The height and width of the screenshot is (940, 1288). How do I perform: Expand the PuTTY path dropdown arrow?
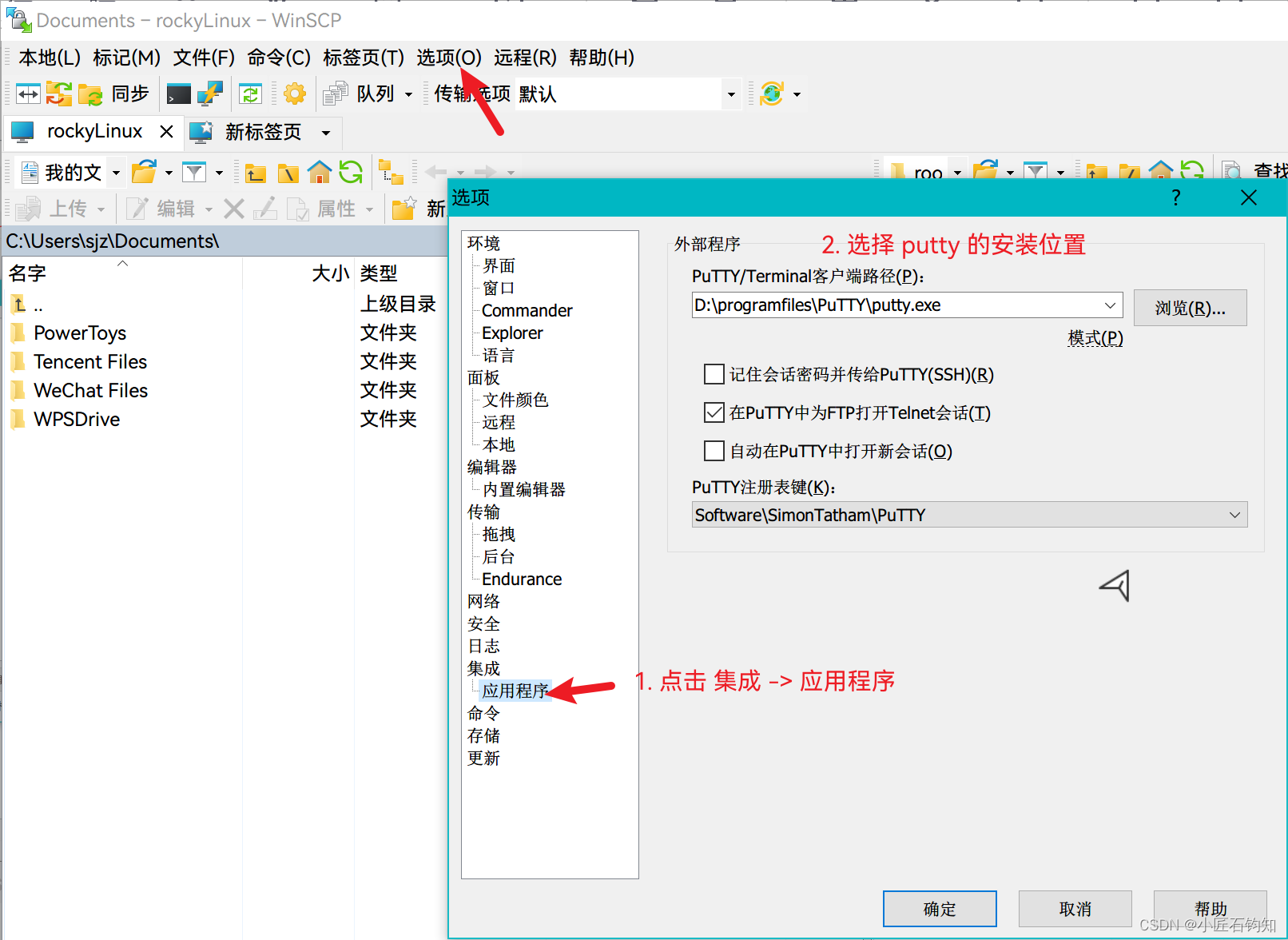pos(1110,305)
